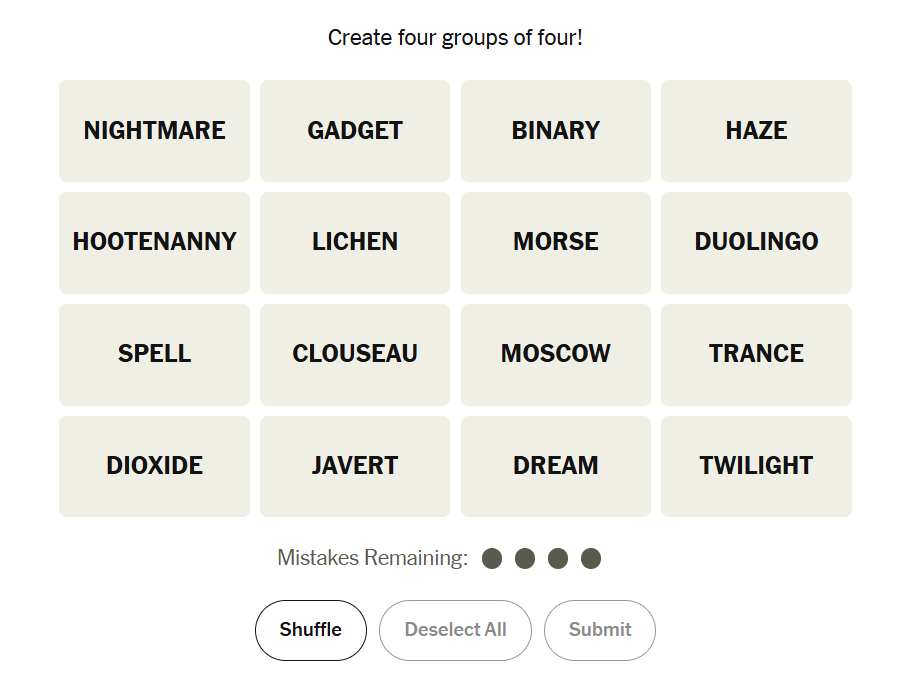This screenshot has width=908, height=691.
Task: Select the GADGET word tile
Action: [x=355, y=131]
